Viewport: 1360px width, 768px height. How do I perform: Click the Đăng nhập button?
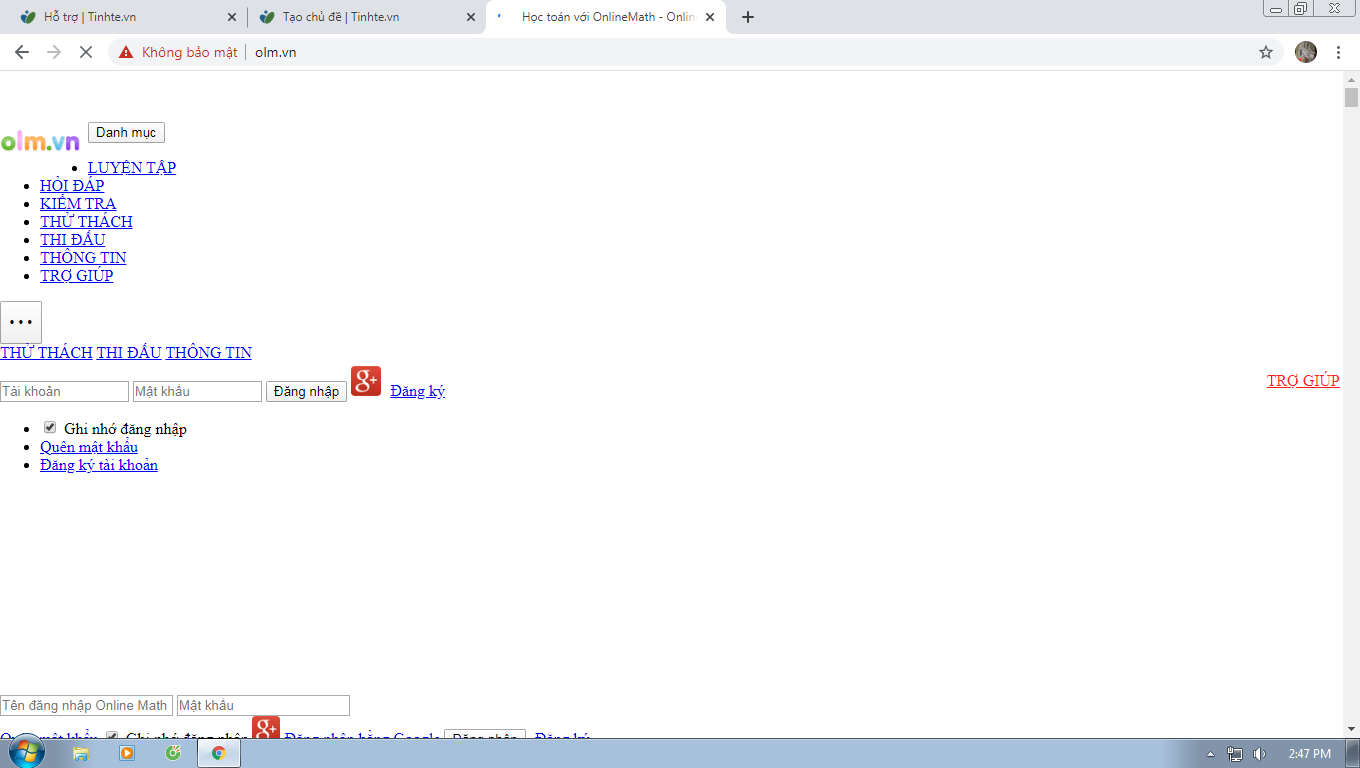click(306, 391)
